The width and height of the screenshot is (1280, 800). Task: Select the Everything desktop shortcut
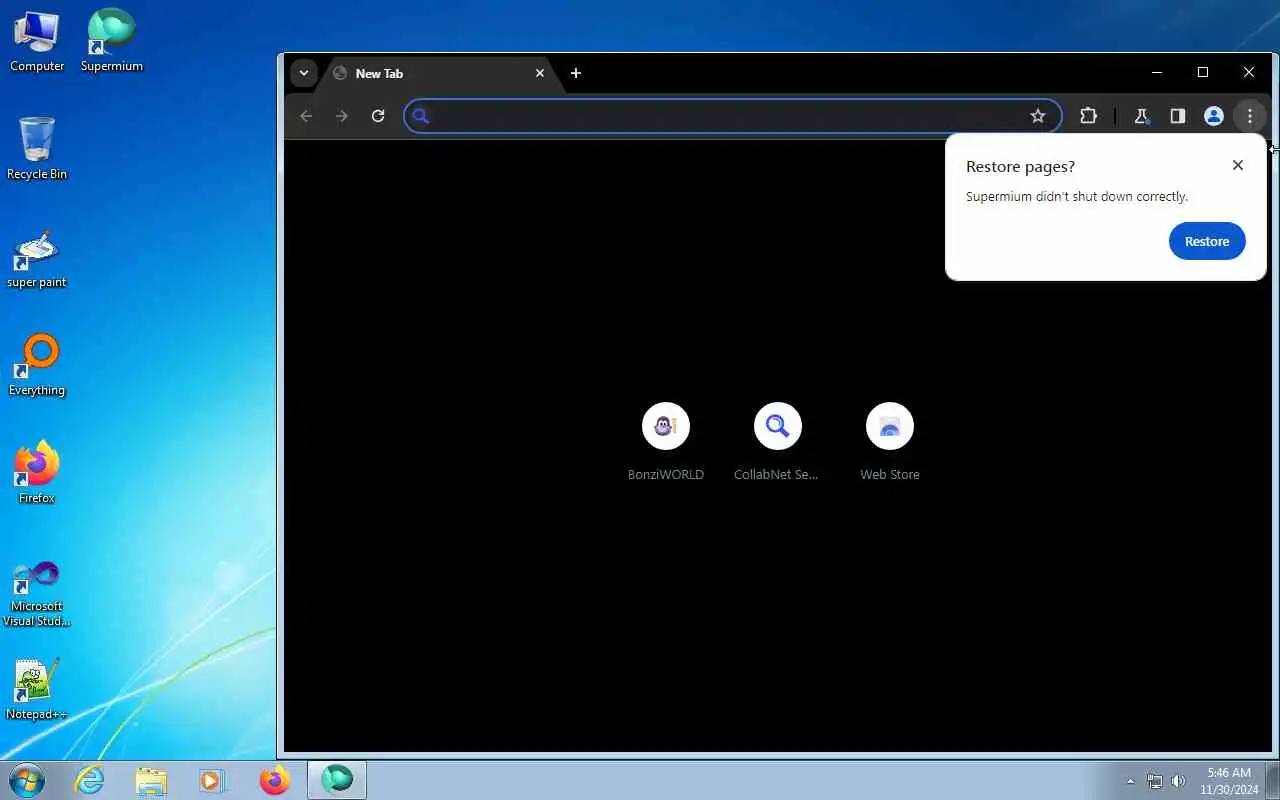(37, 366)
